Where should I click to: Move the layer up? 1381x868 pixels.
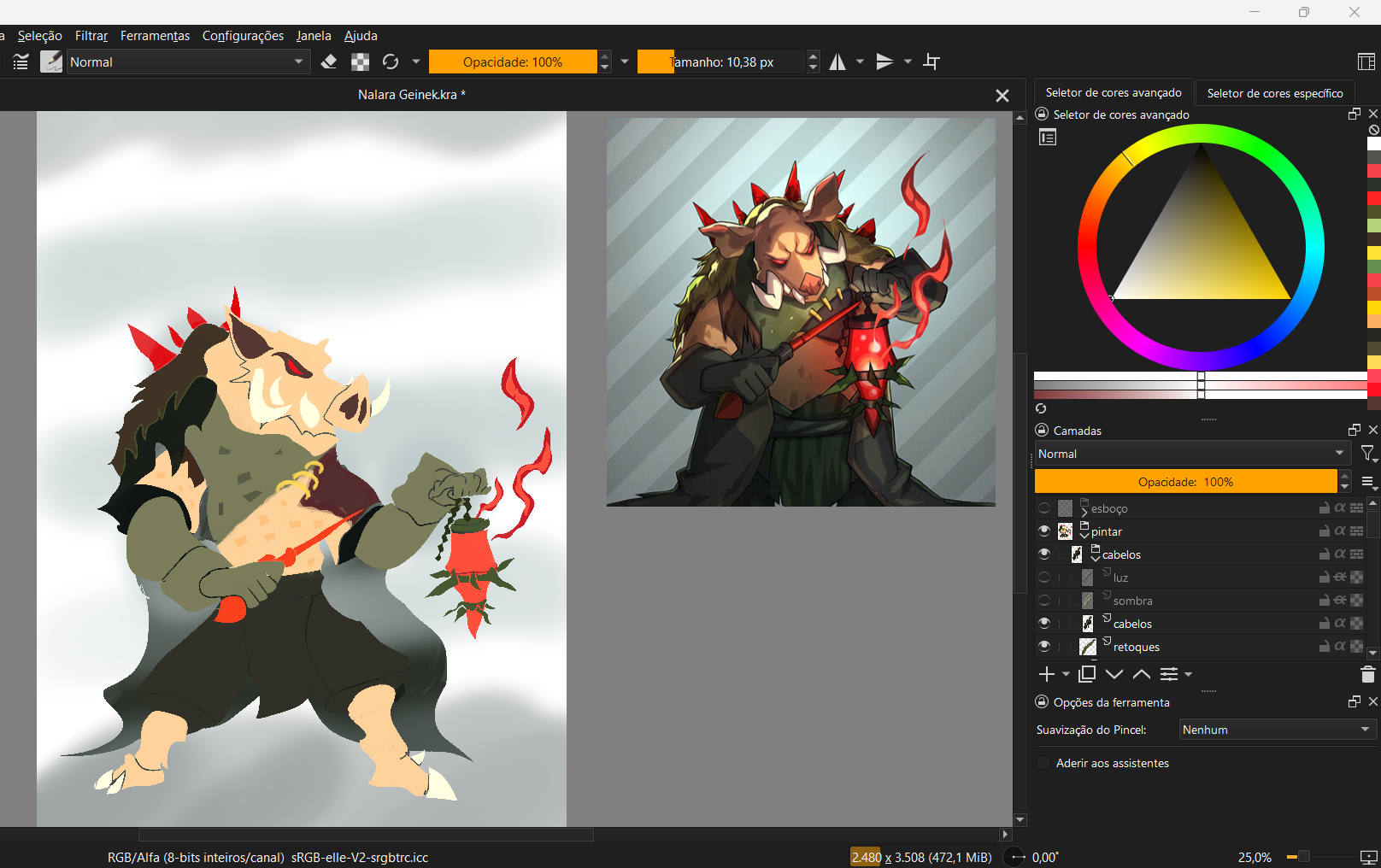click(1142, 674)
